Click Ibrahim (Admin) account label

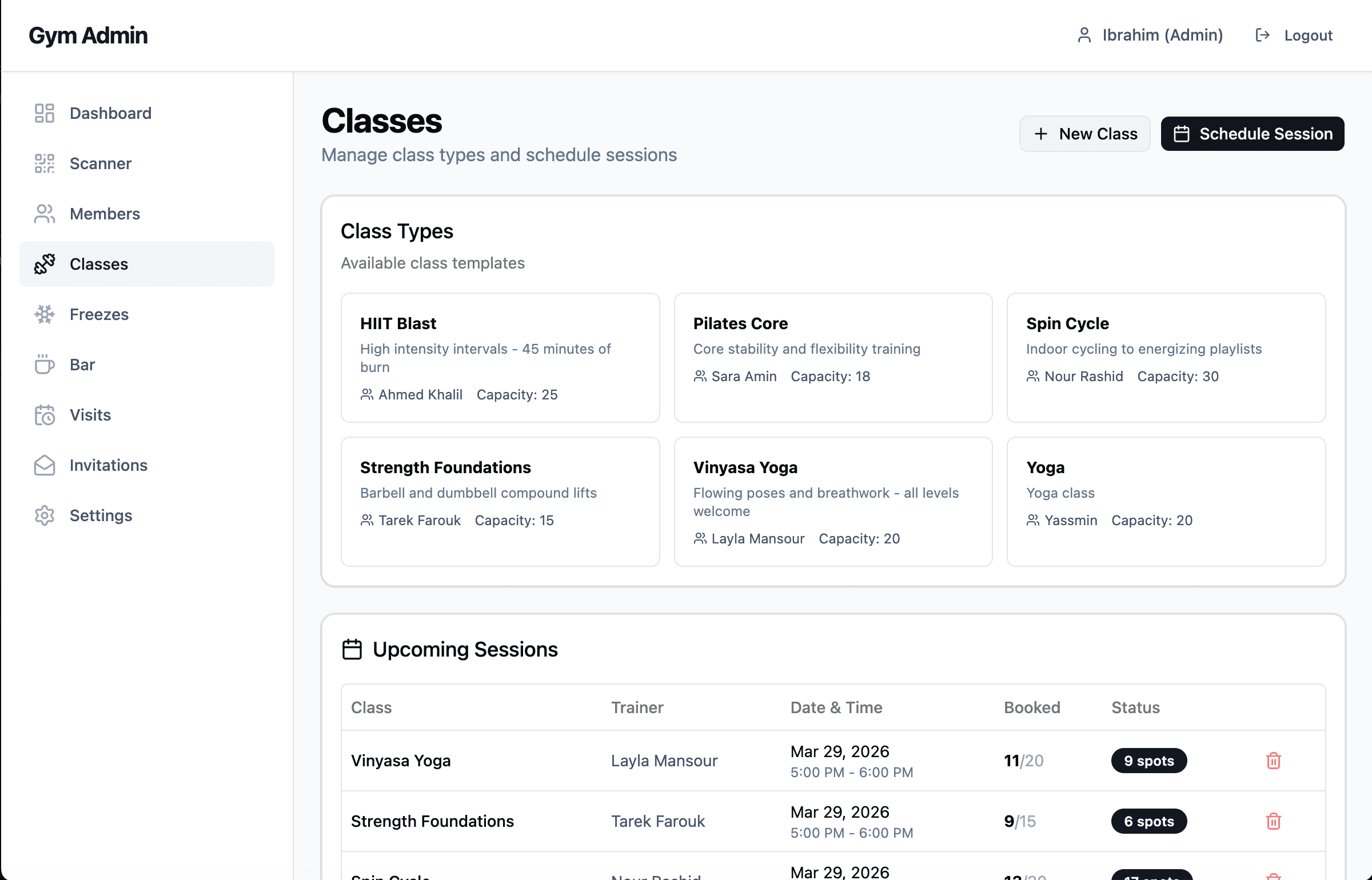(1162, 35)
